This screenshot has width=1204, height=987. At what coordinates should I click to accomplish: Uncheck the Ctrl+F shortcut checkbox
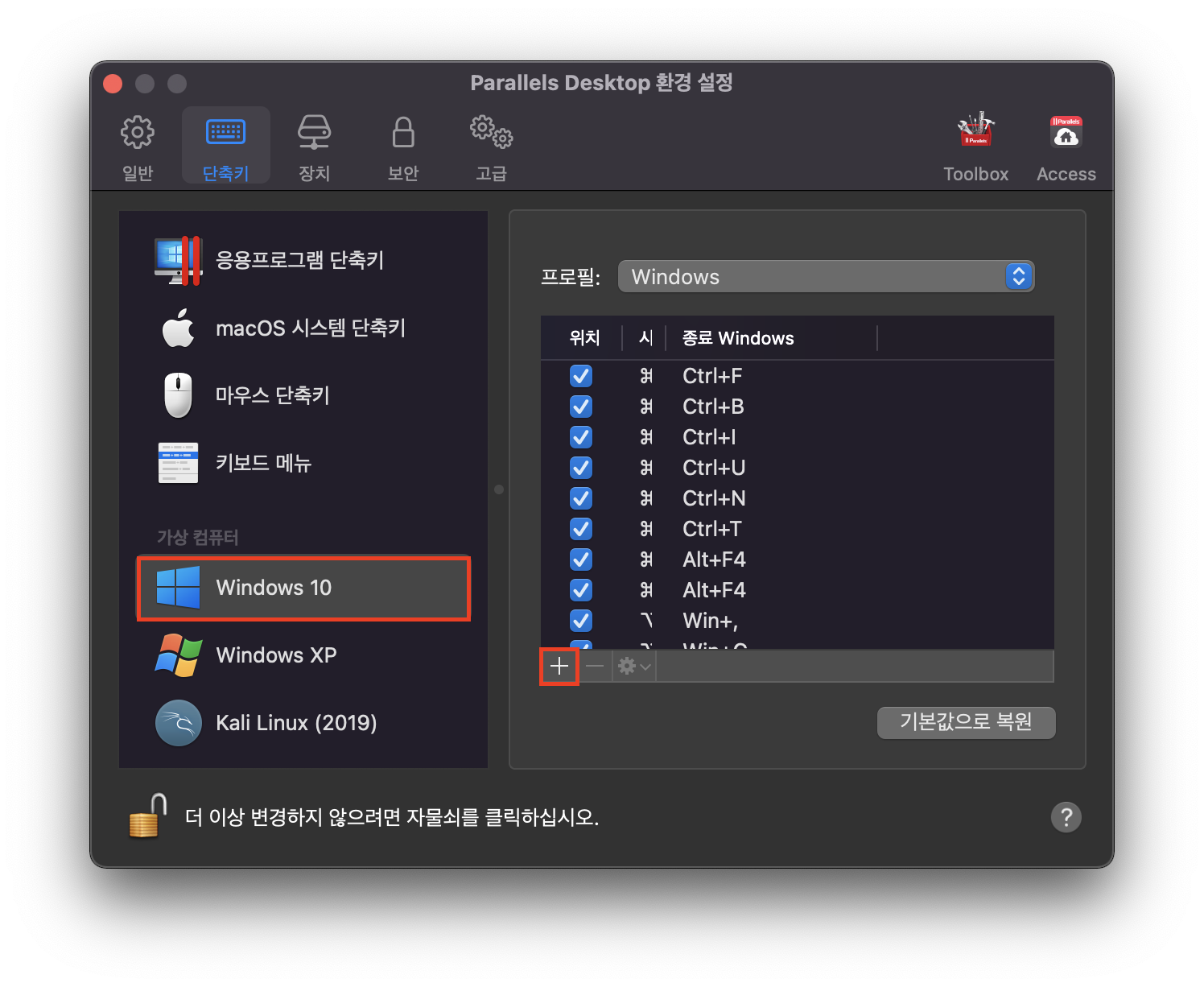click(581, 376)
